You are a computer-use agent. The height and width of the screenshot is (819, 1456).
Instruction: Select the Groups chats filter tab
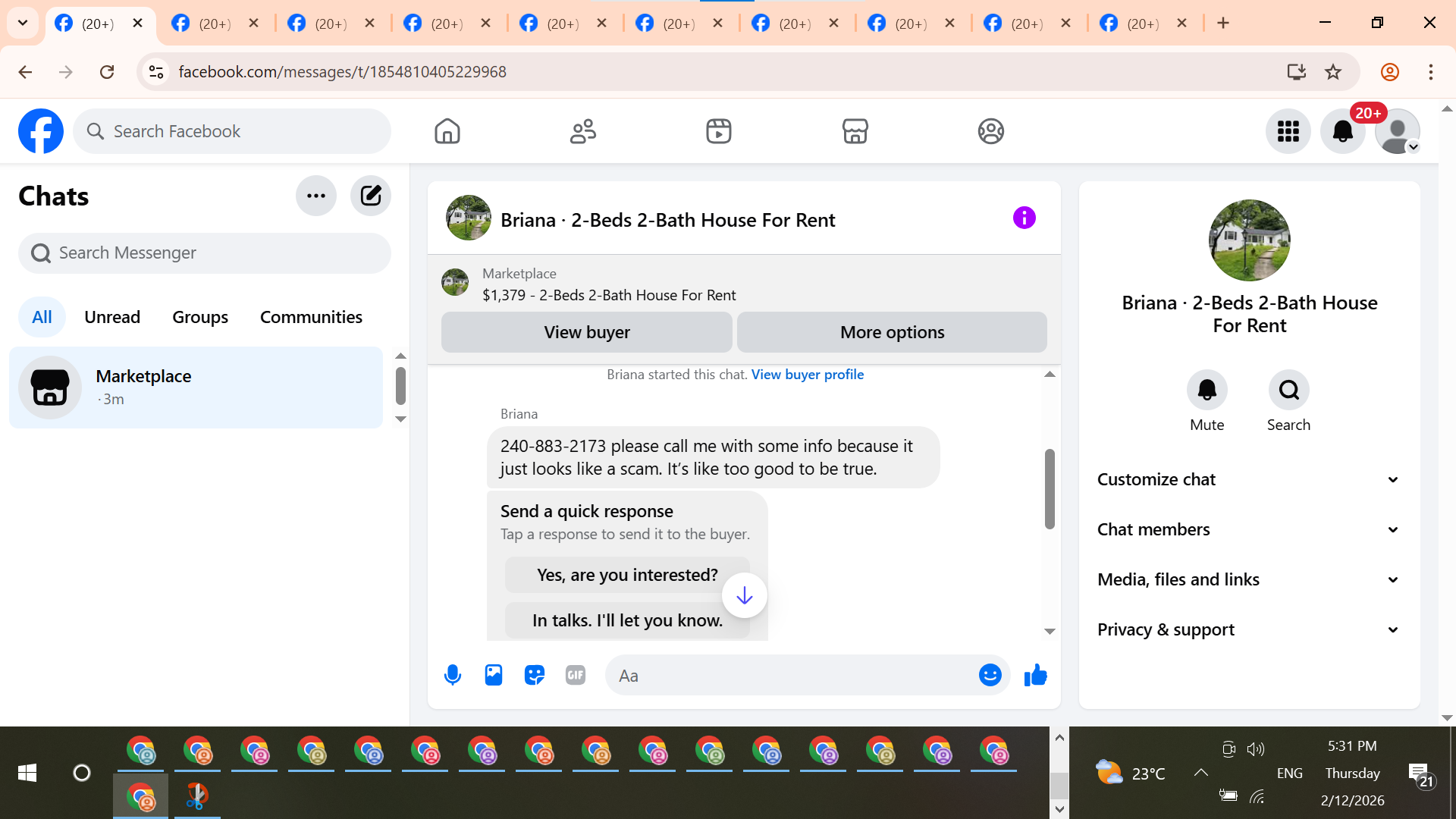tap(200, 317)
